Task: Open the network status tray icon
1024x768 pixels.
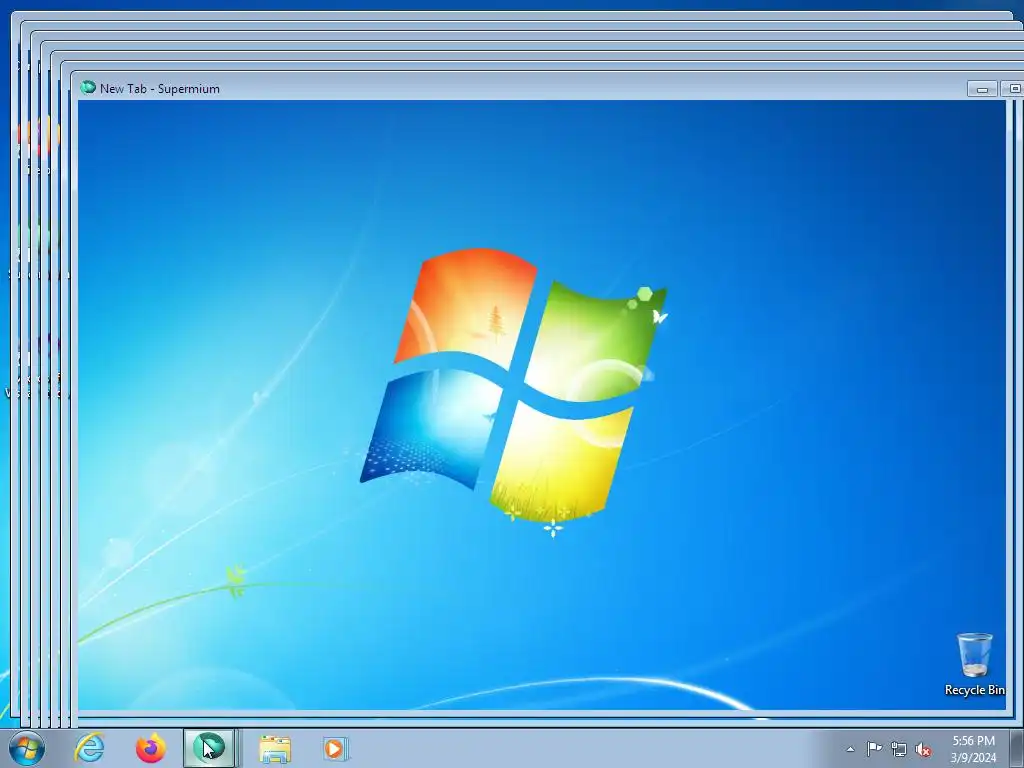Action: (x=899, y=749)
